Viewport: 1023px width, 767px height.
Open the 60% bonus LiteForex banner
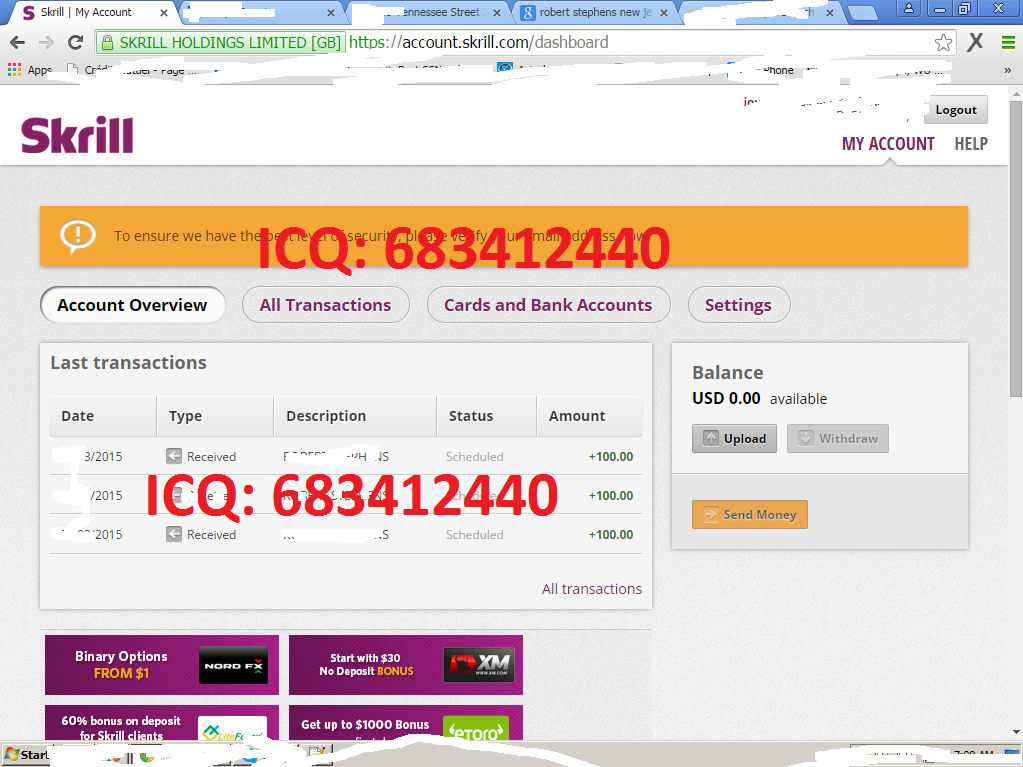[x=162, y=723]
